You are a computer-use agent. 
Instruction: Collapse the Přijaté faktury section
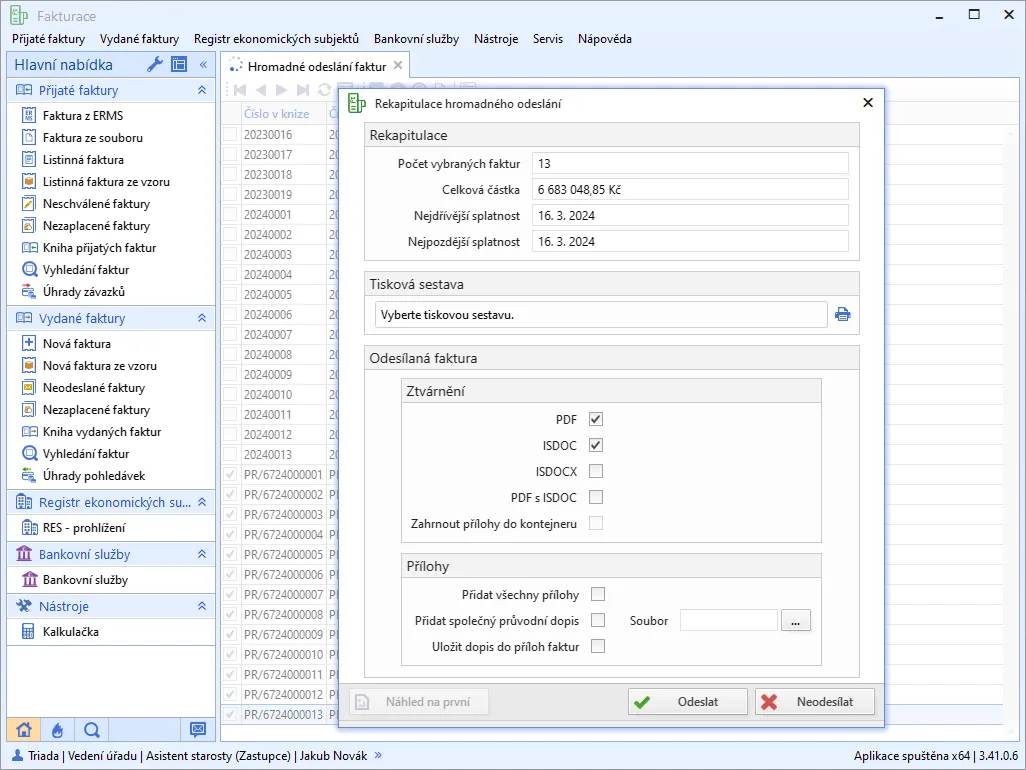(202, 91)
